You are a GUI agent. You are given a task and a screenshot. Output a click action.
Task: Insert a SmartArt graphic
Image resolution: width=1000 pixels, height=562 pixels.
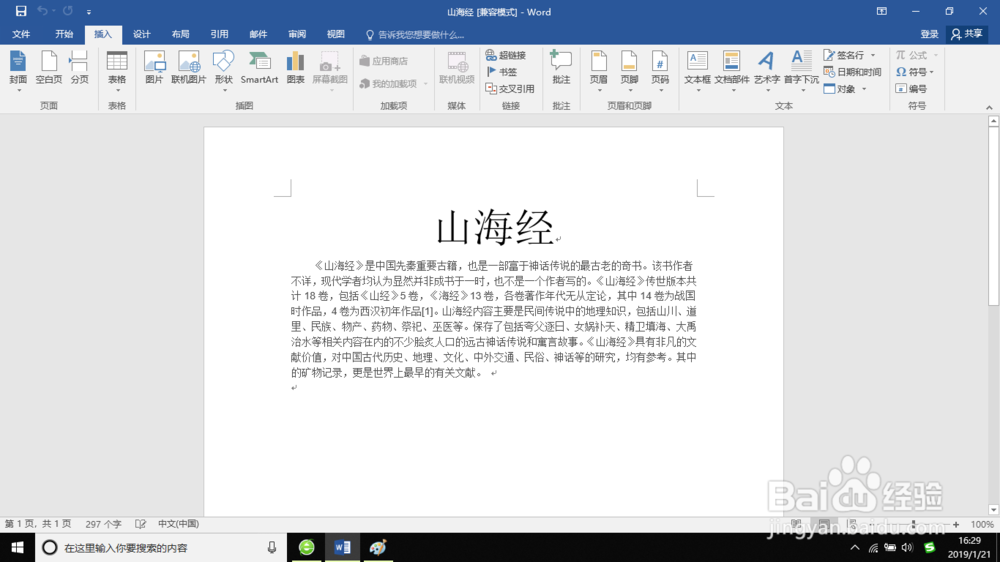[259, 69]
